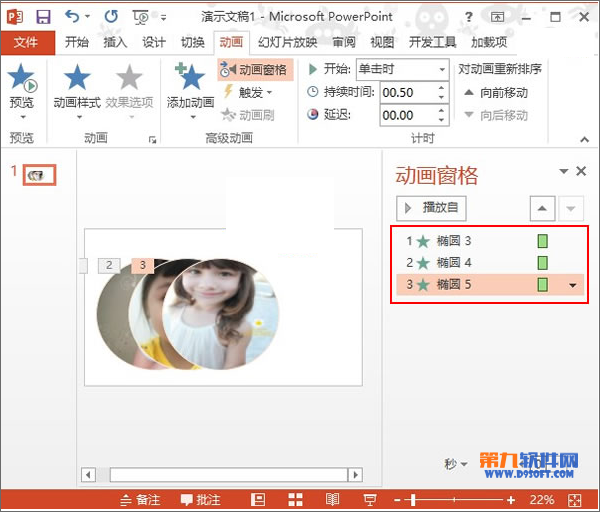The height and width of the screenshot is (512, 600).
Task: Switch to Reading view icon
Action: coord(332,500)
